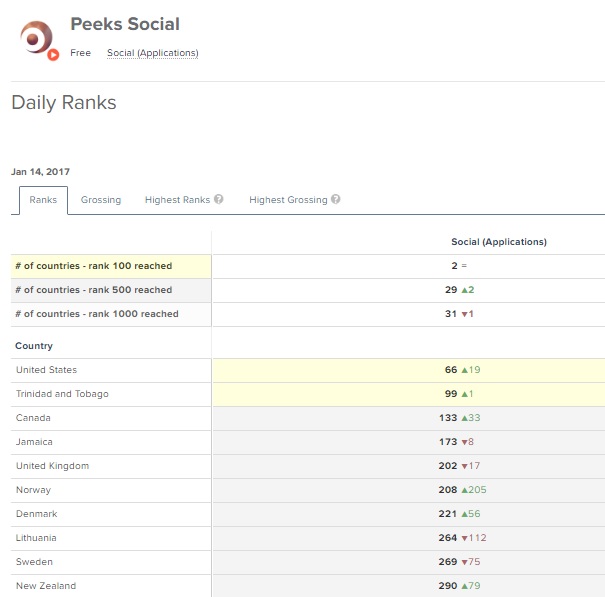Image resolution: width=605 pixels, height=597 pixels.
Task: Click the Social (Applications) column header
Action: (x=499, y=242)
